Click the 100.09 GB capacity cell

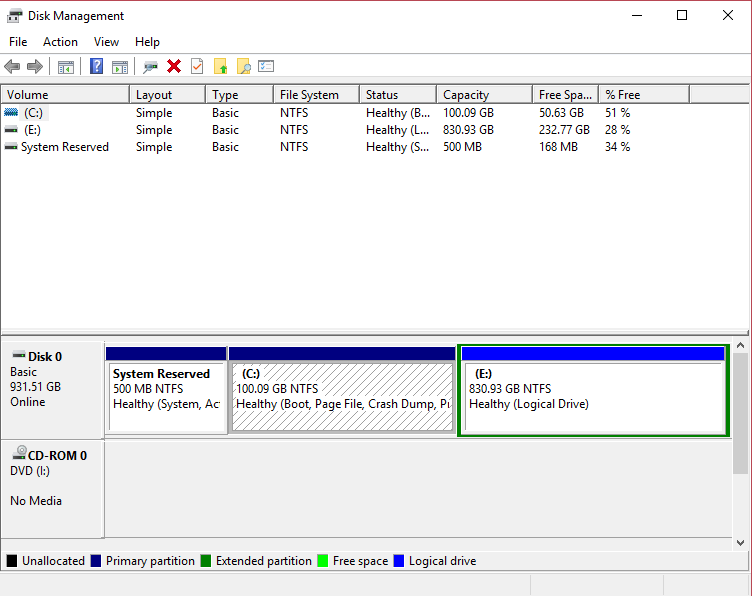pyautogui.click(x=468, y=113)
